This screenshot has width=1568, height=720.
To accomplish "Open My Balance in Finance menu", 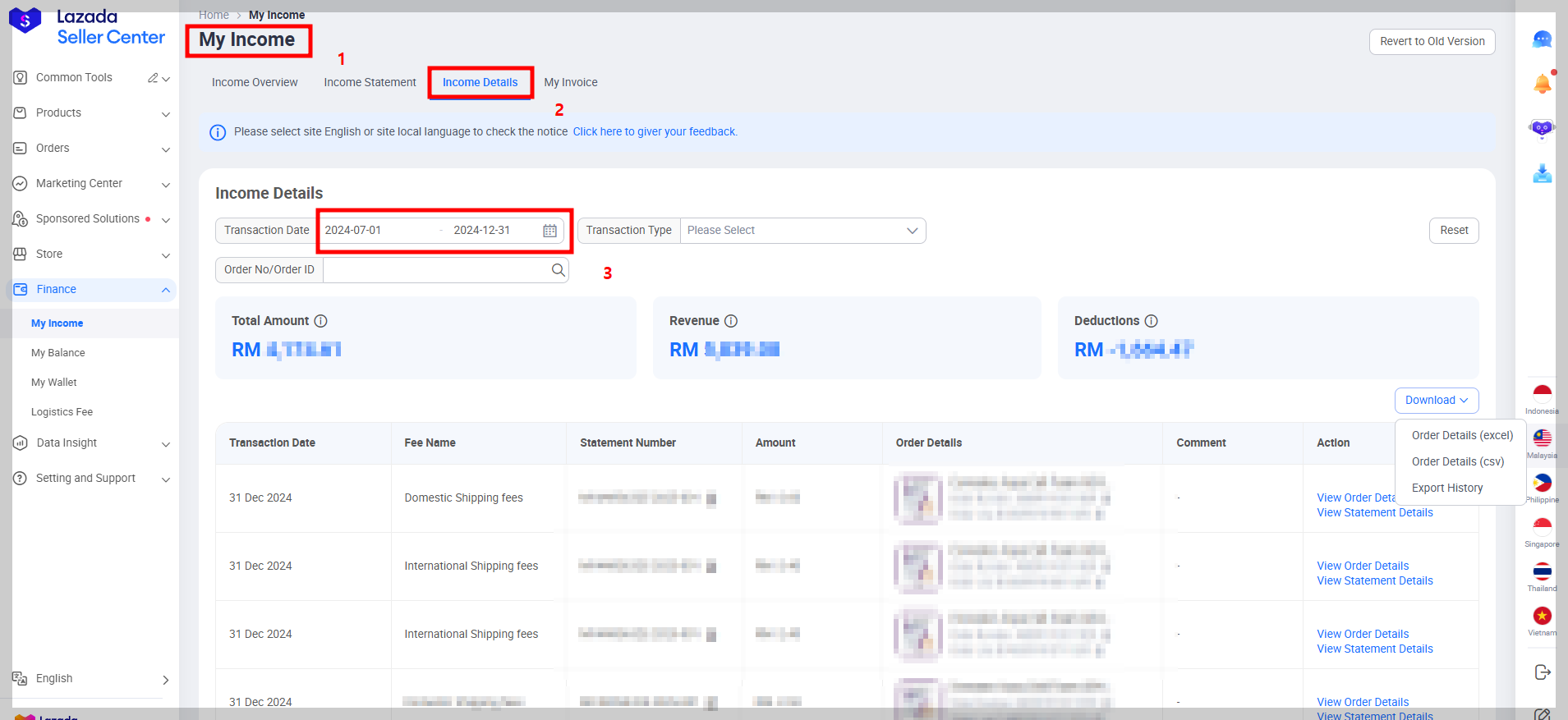I will coord(58,353).
